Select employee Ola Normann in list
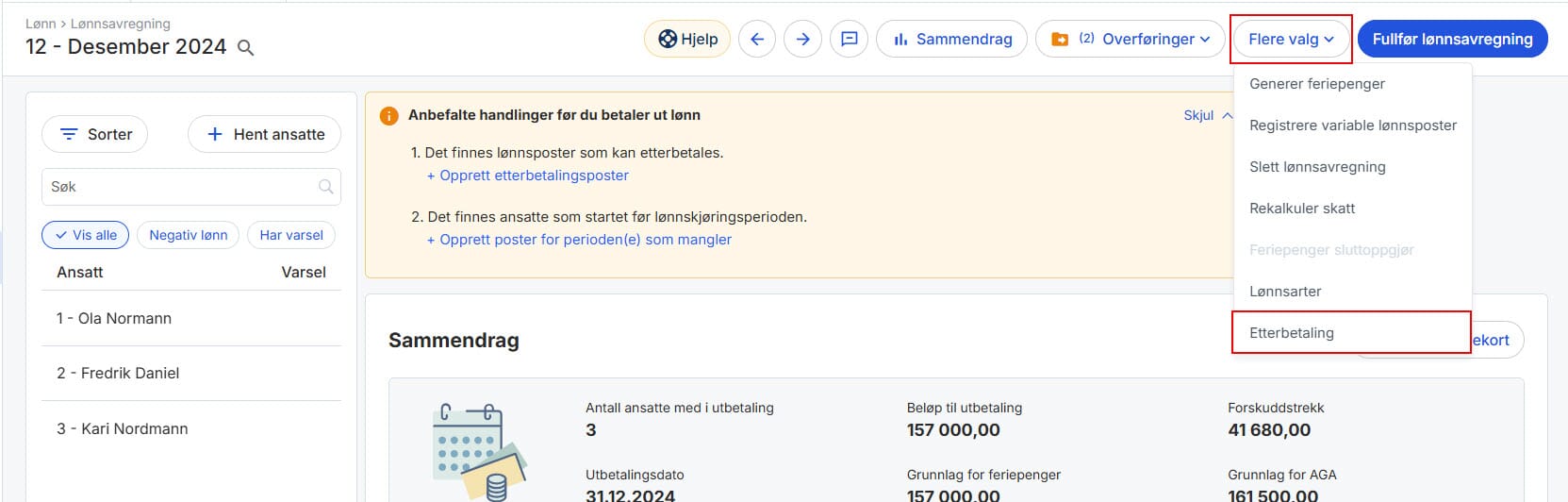 [x=114, y=319]
